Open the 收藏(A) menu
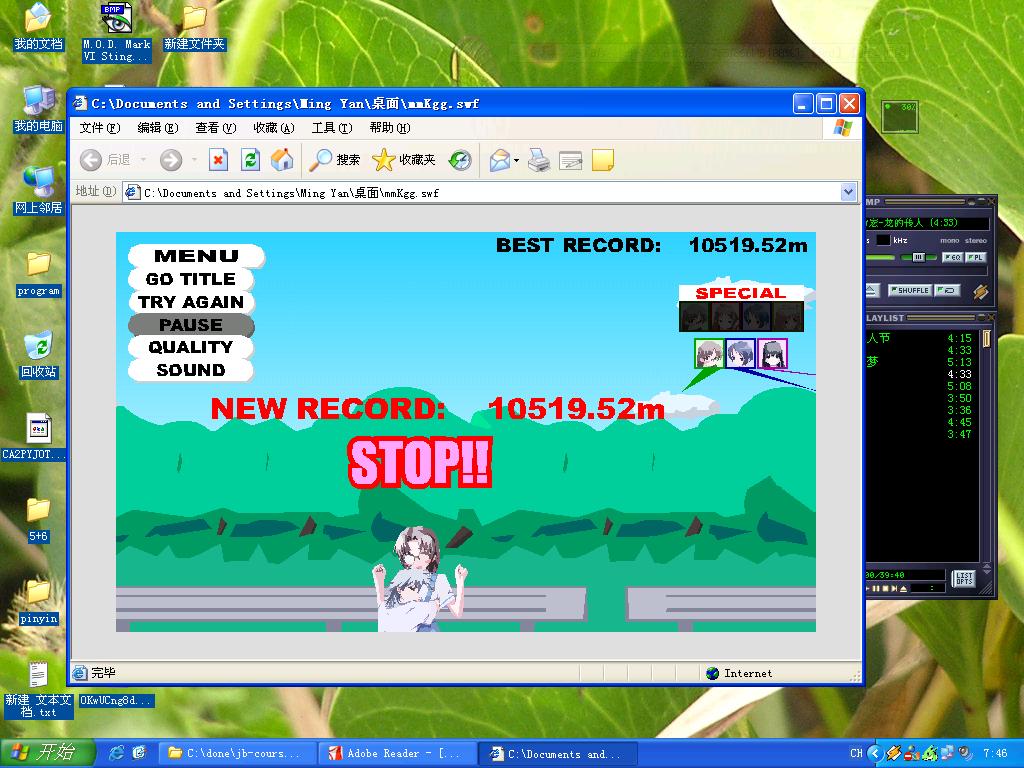The image size is (1024, 768). (274, 128)
